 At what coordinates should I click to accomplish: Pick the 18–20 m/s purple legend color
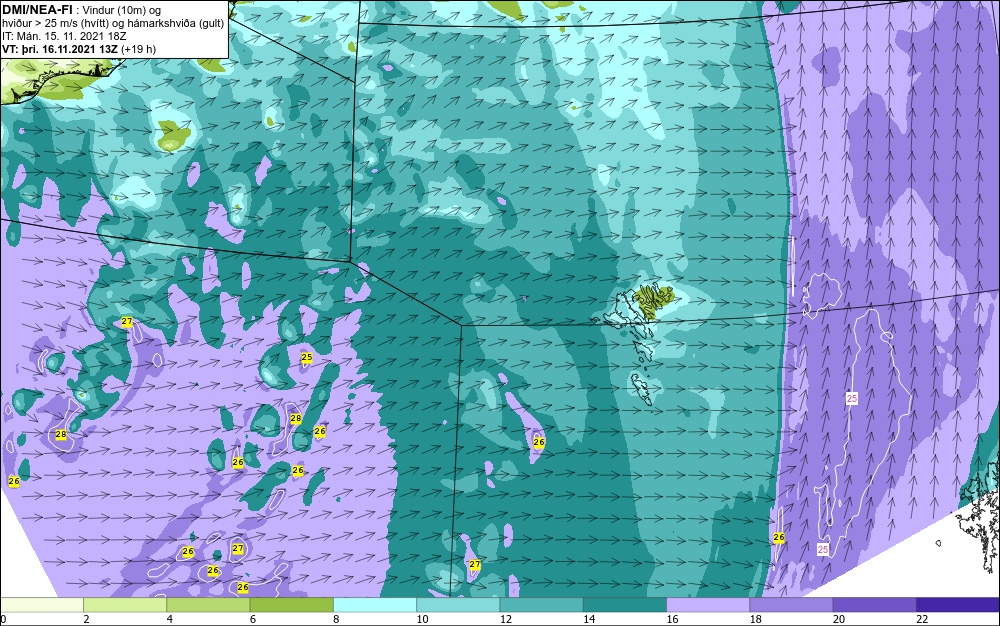791,604
